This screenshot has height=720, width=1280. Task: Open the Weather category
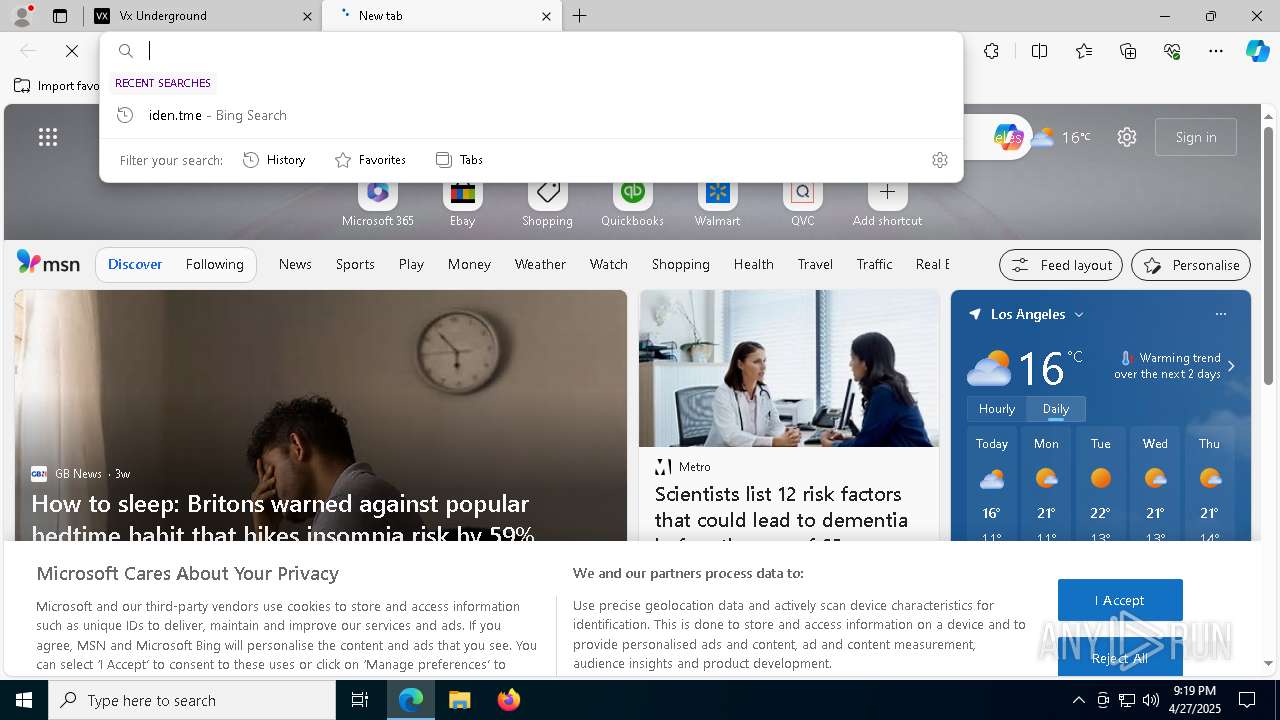tap(540, 264)
